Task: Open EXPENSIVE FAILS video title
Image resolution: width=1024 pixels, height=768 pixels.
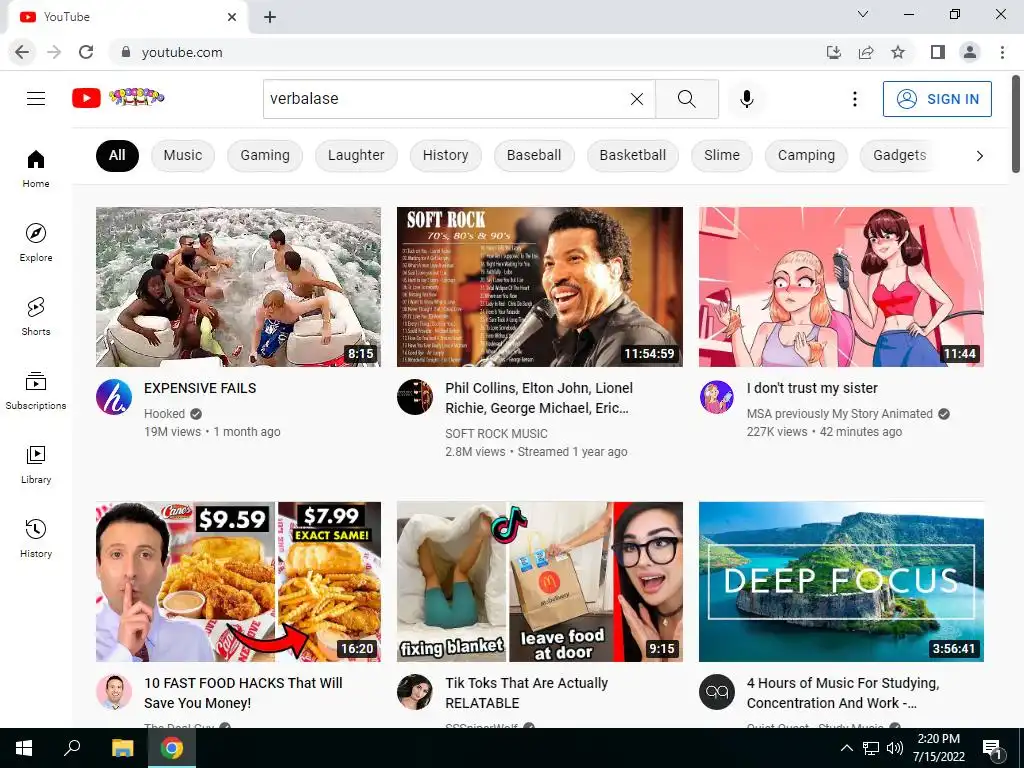Action: [200, 388]
